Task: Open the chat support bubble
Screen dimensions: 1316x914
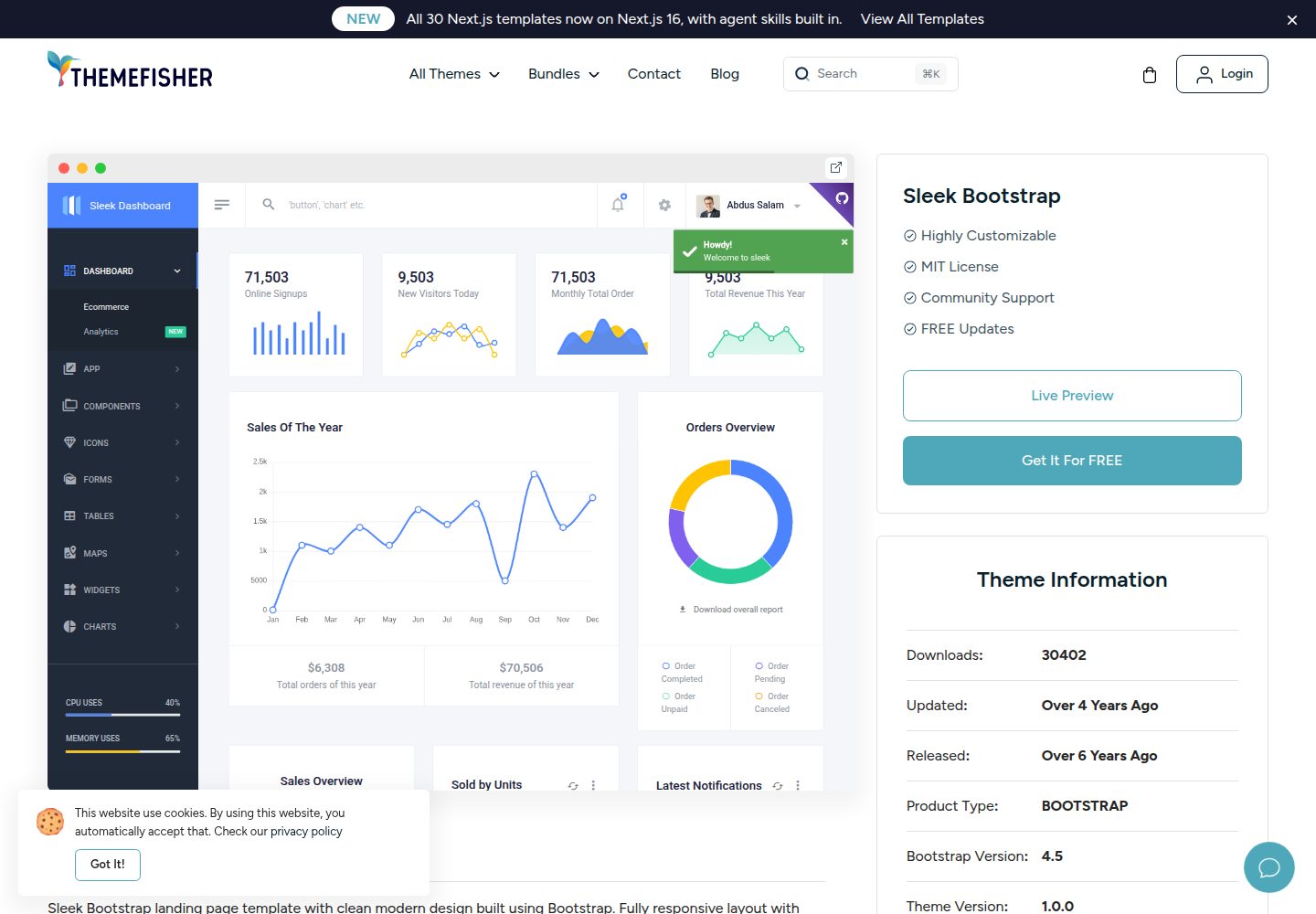Action: (1269, 867)
